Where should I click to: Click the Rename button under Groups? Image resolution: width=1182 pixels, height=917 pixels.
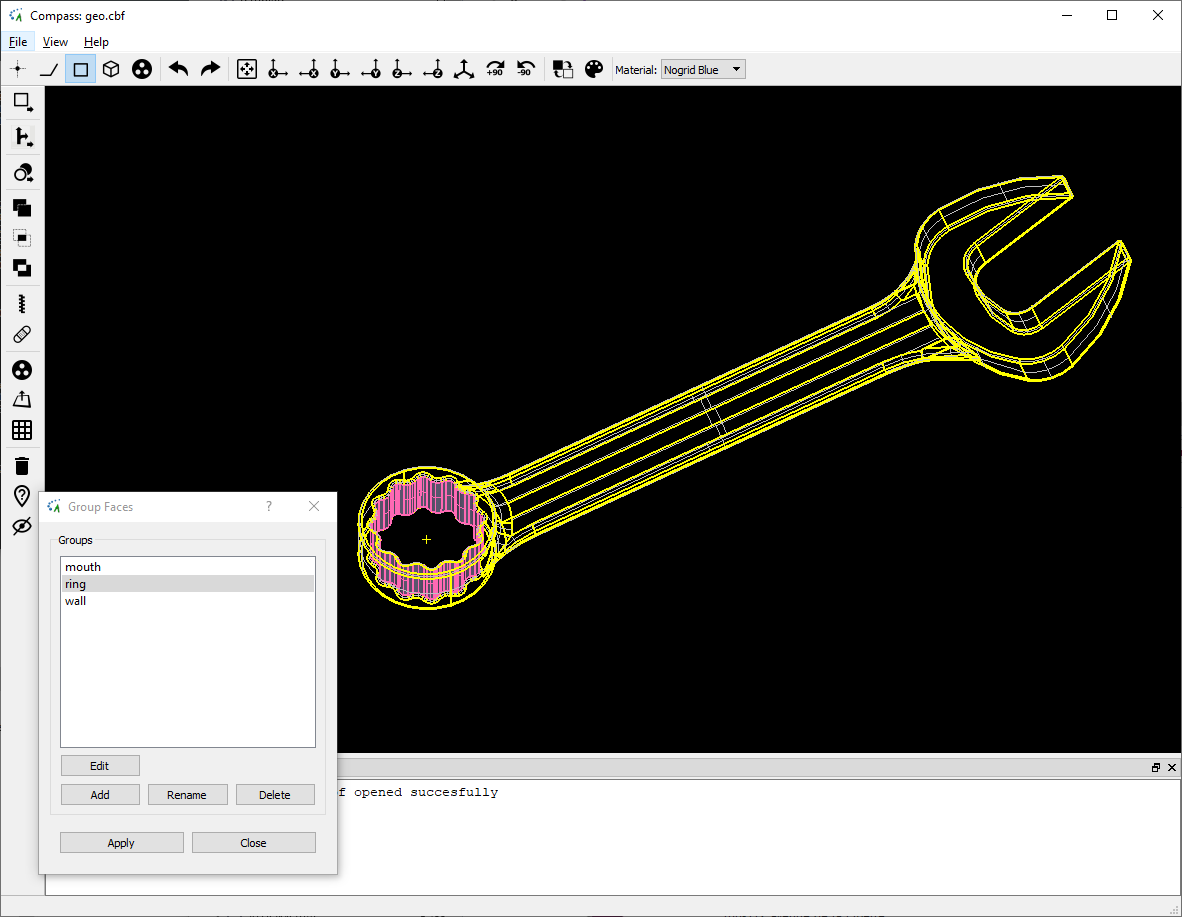pyautogui.click(x=187, y=794)
